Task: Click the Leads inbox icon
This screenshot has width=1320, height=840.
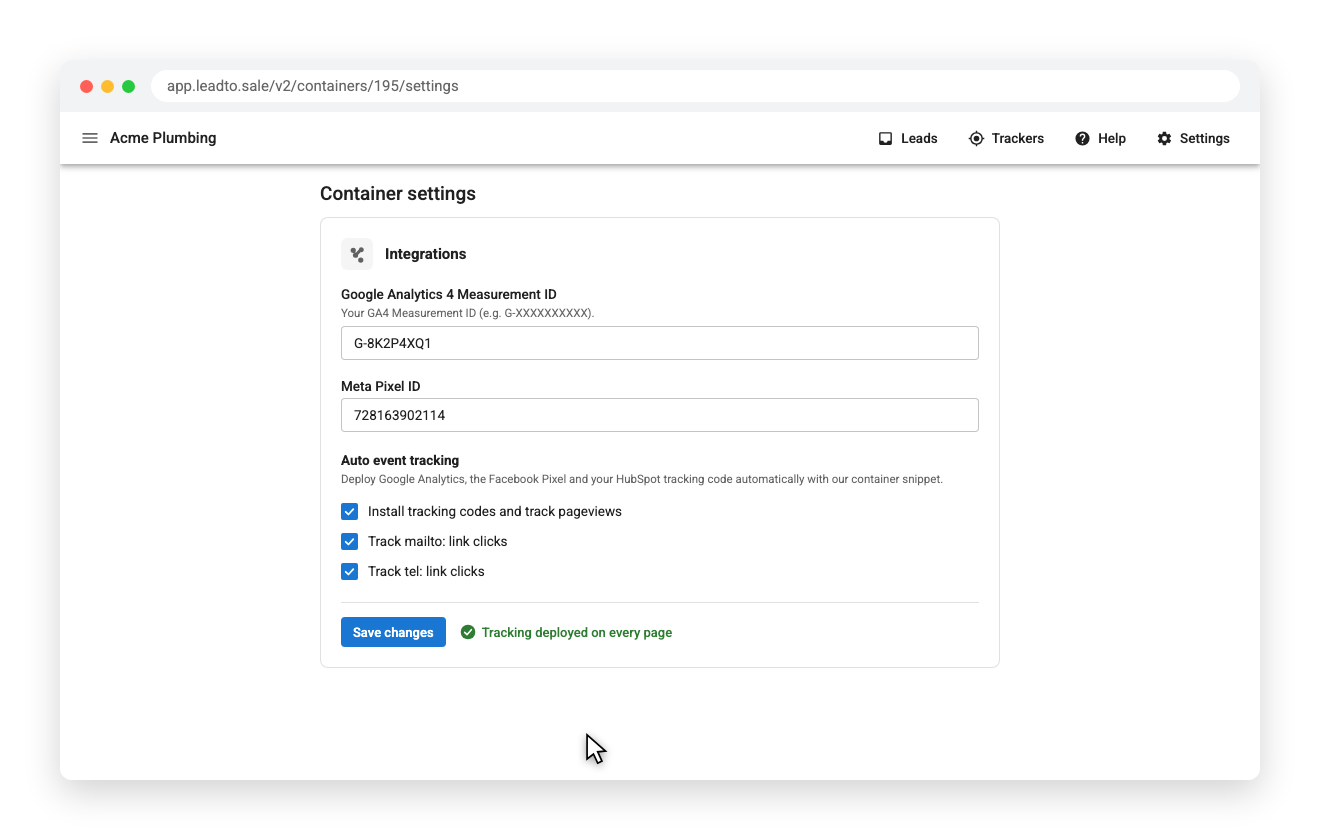Action: (x=885, y=139)
